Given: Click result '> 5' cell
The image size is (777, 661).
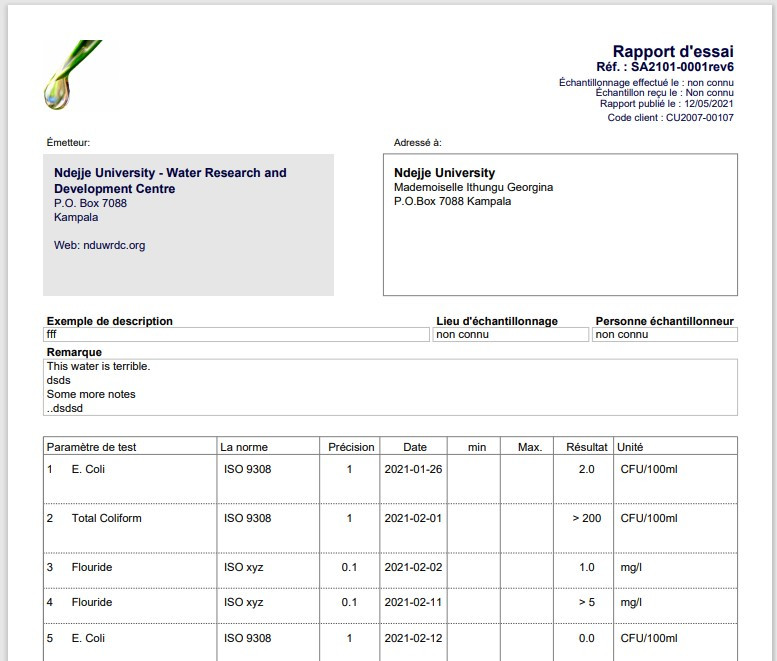Looking at the screenshot, I should 587,603.
